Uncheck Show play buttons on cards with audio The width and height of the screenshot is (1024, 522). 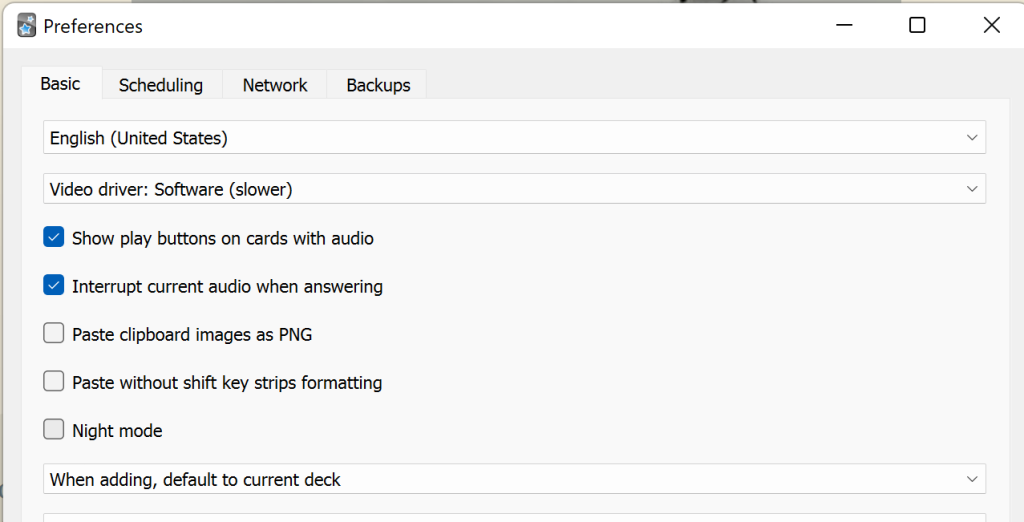coord(54,238)
